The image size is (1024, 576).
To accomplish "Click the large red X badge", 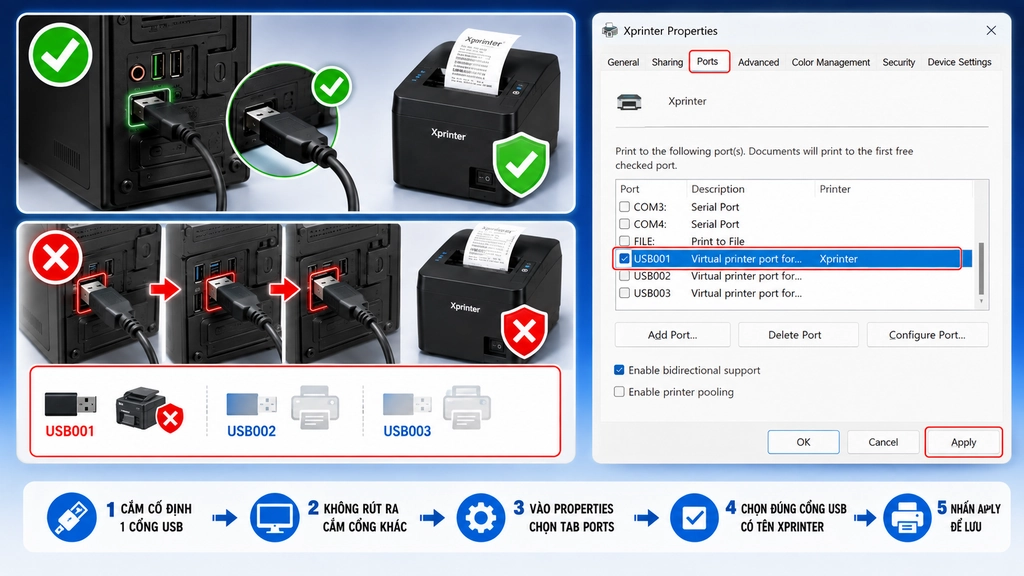I will (55, 257).
